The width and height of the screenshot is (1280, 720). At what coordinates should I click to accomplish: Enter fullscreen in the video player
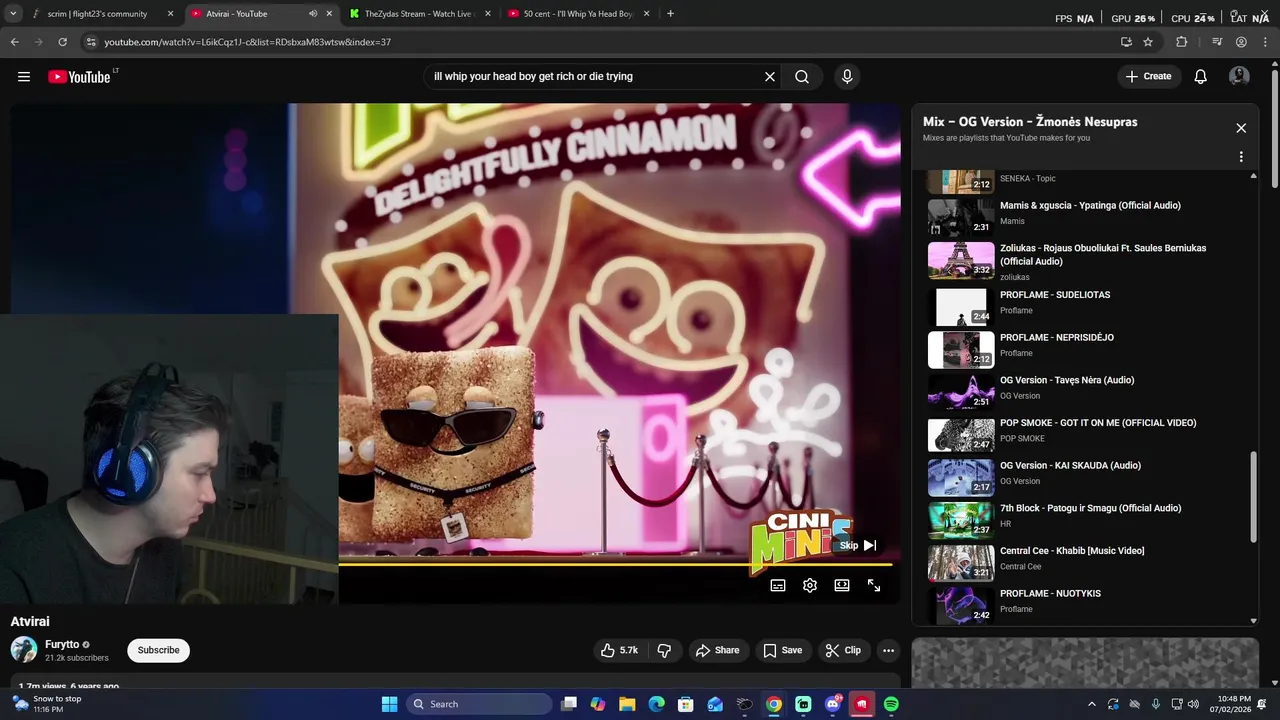[874, 586]
